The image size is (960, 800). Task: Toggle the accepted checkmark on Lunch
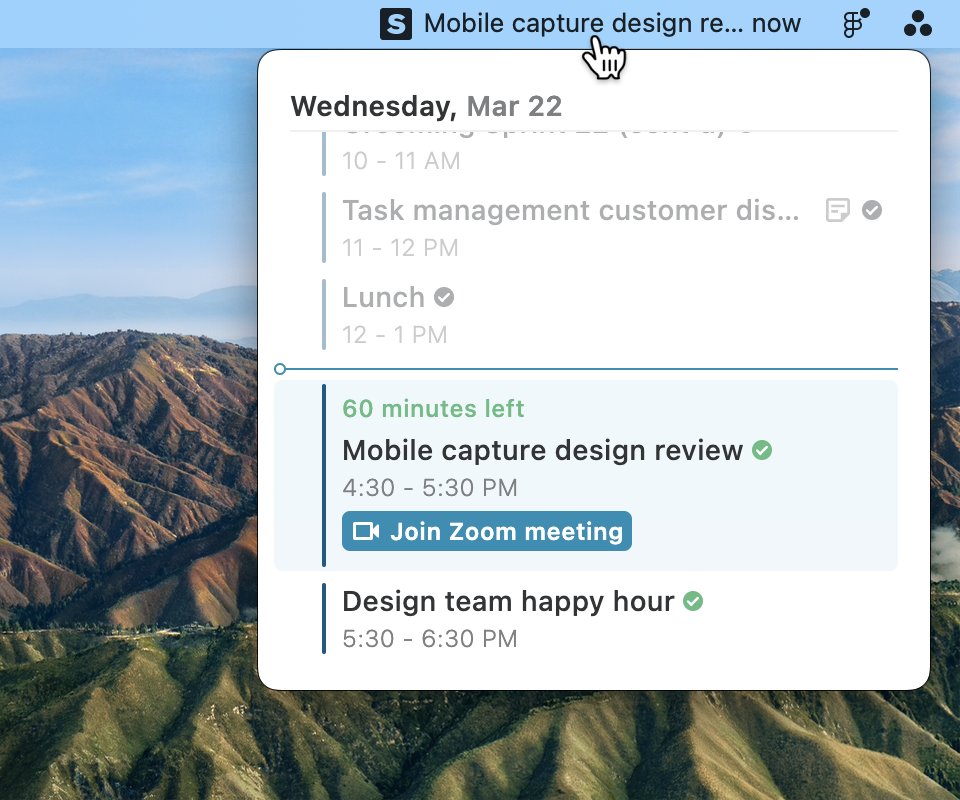[444, 296]
